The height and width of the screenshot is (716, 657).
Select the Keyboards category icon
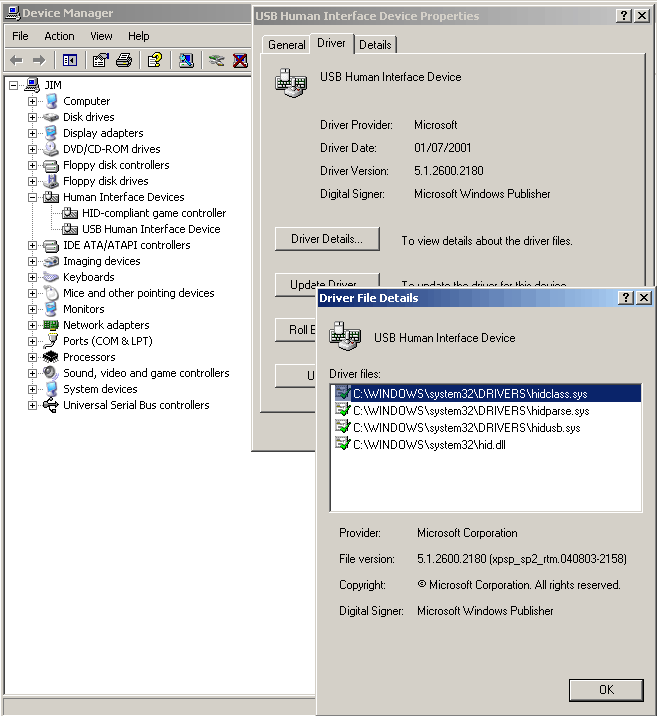(51, 277)
